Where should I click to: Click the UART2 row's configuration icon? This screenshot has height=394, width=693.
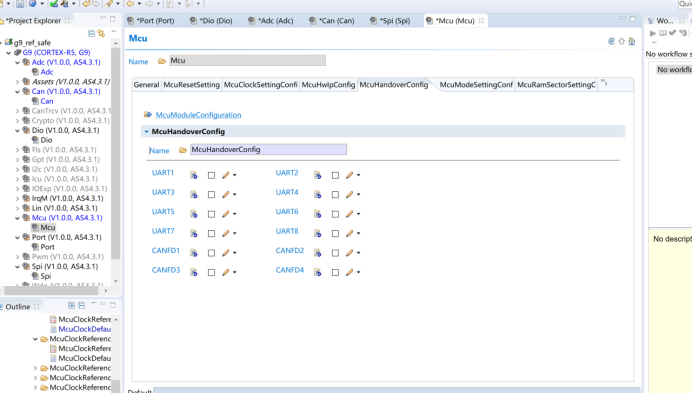(x=317, y=175)
